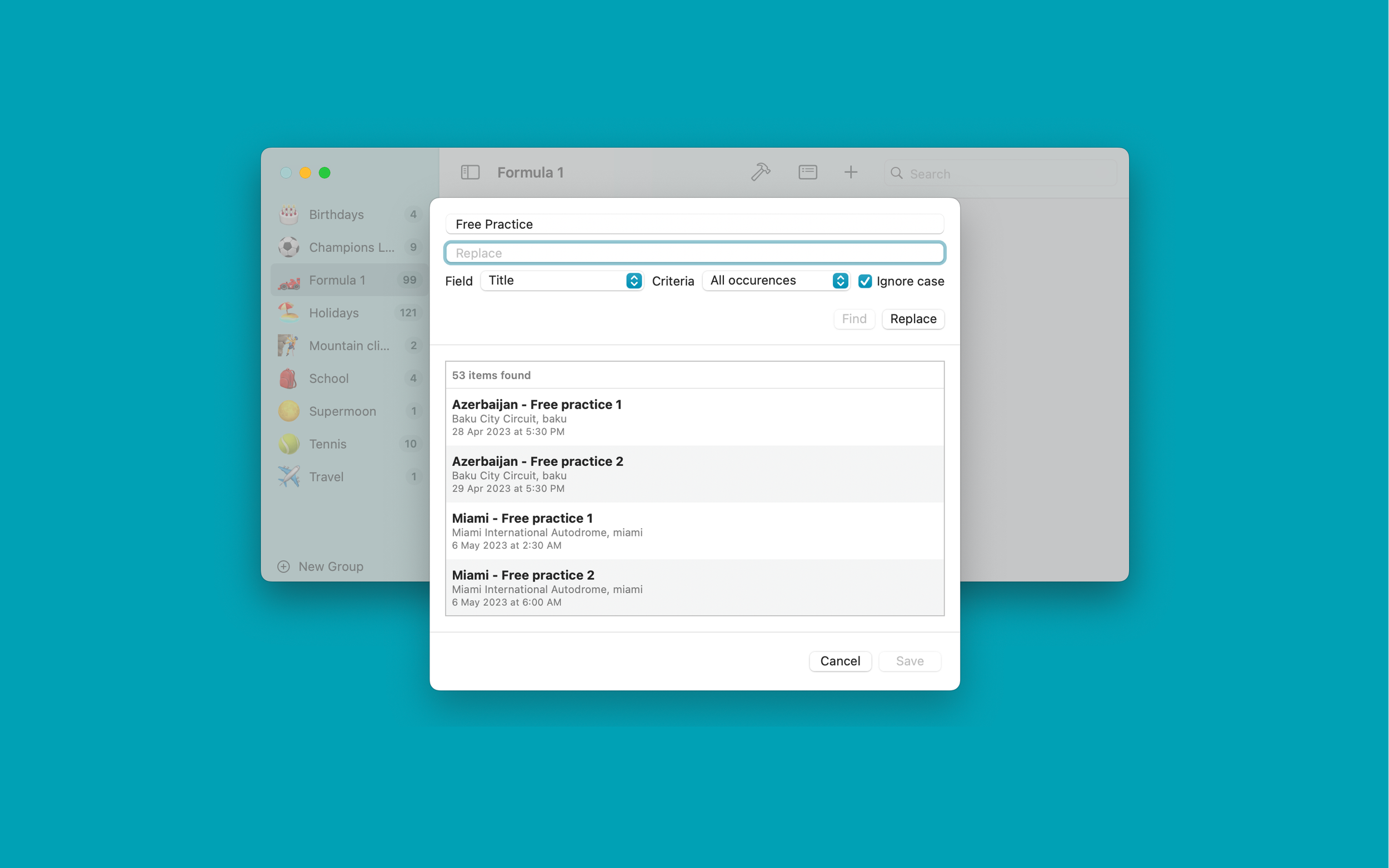Click the New Group plus icon
The height and width of the screenshot is (868, 1389).
pos(284,566)
